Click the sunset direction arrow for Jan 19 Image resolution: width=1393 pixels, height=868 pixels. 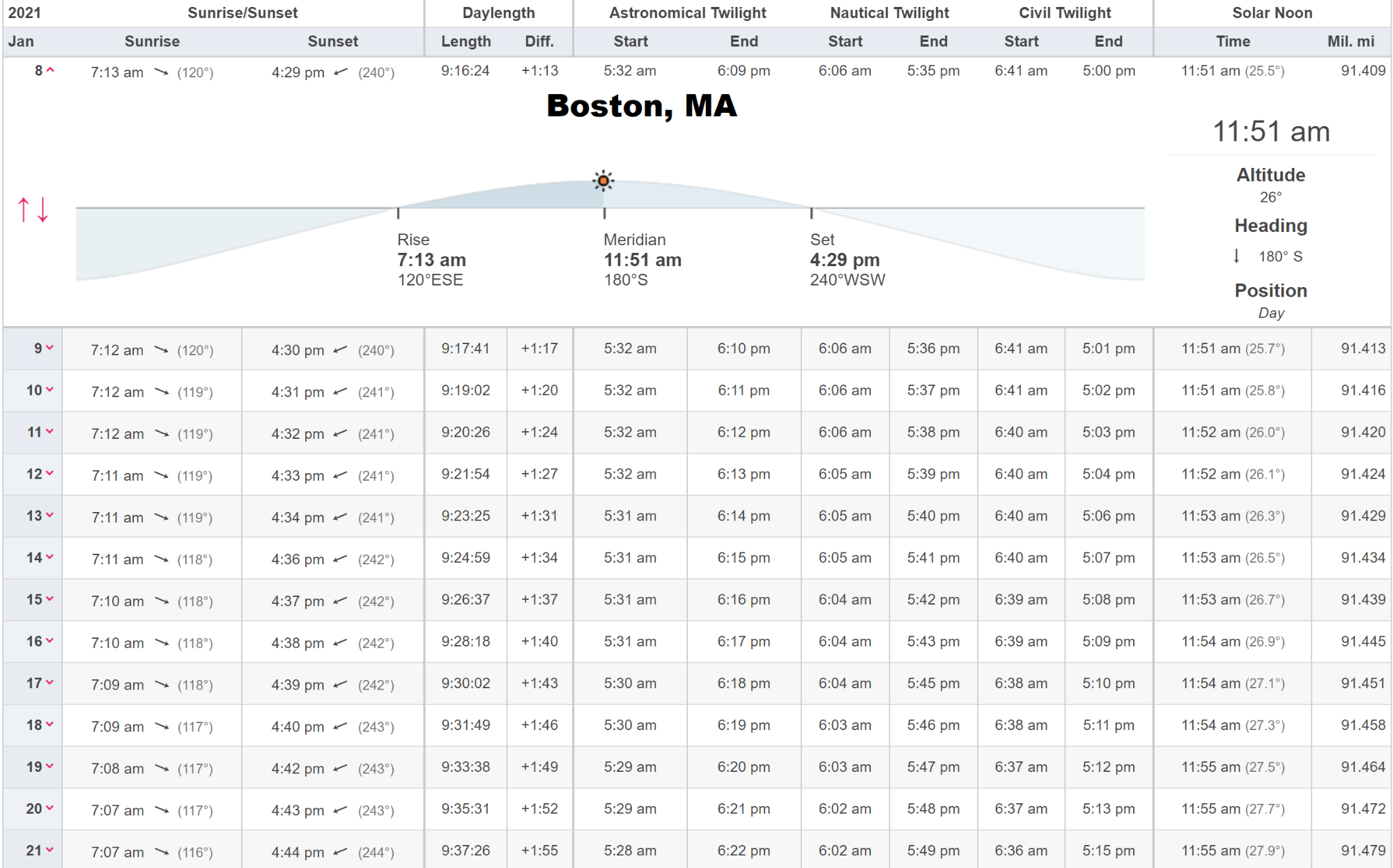340,768
